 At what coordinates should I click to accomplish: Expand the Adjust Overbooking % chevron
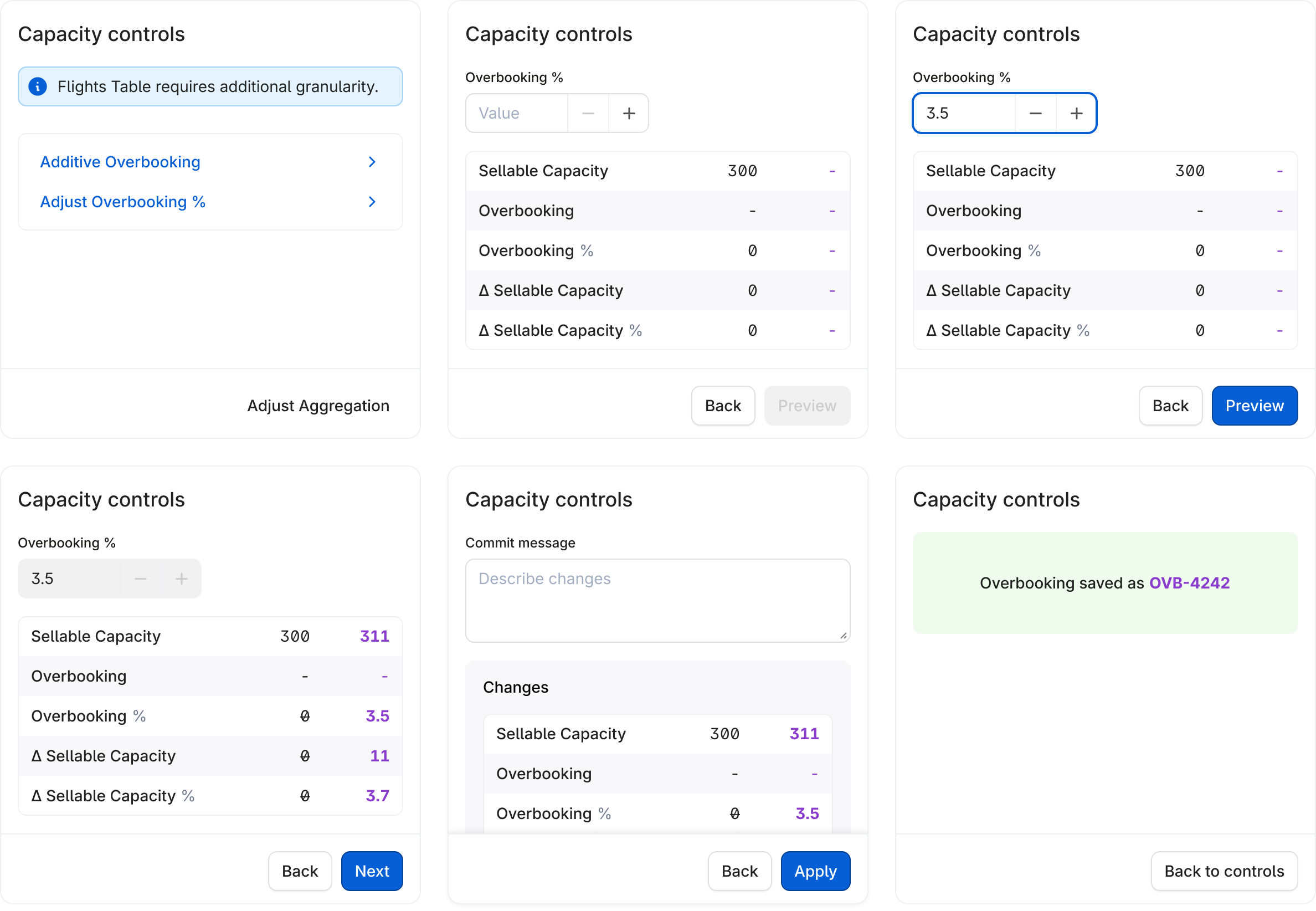click(372, 202)
